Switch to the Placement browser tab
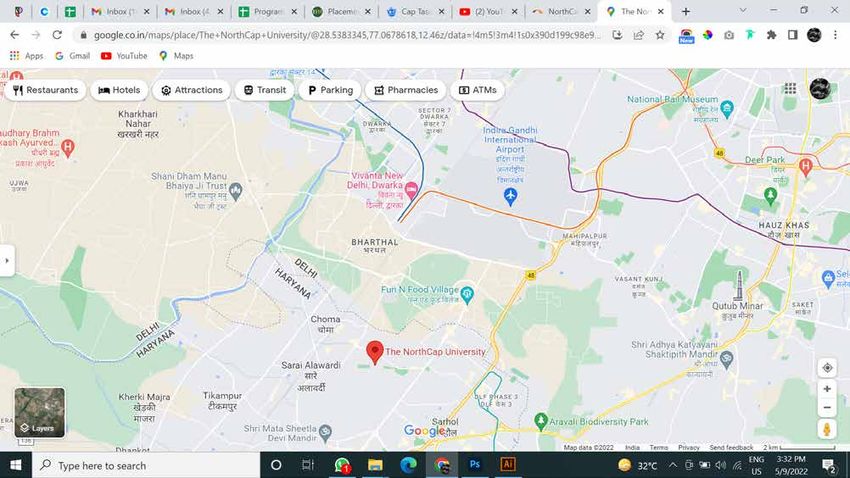The width and height of the screenshot is (850, 478). click(x=342, y=11)
